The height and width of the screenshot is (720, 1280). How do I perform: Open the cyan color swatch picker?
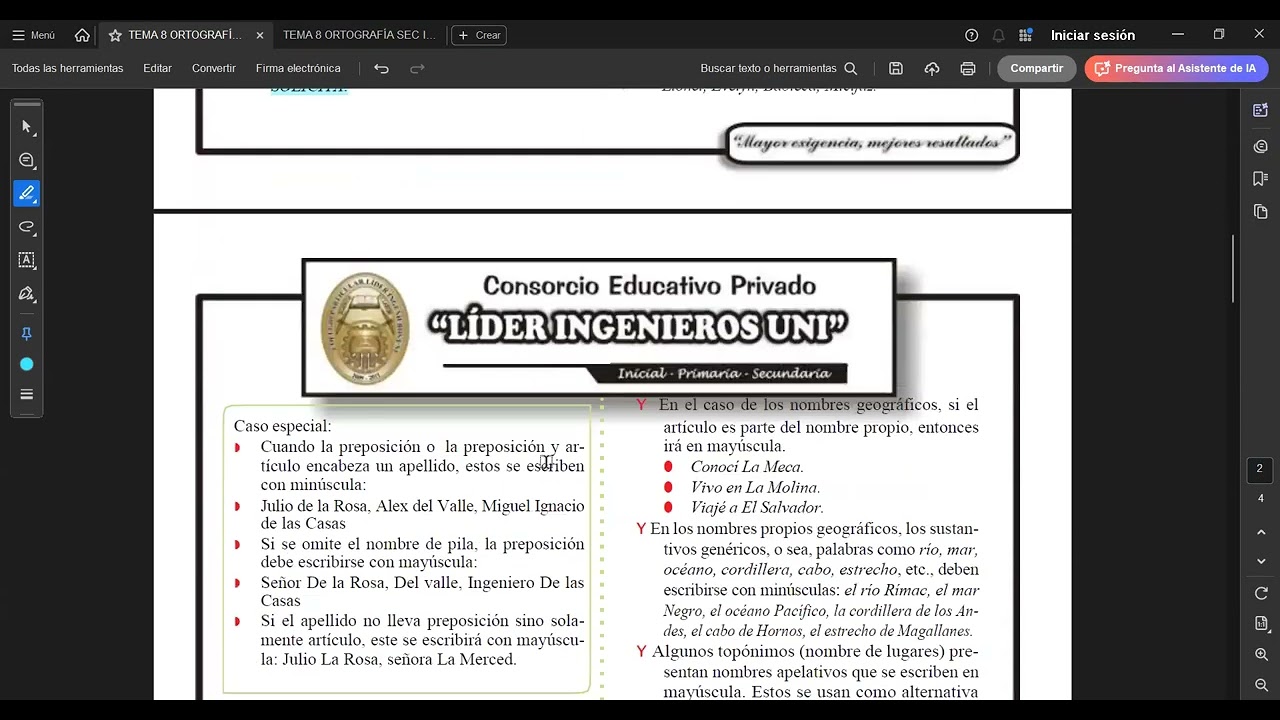[27, 364]
